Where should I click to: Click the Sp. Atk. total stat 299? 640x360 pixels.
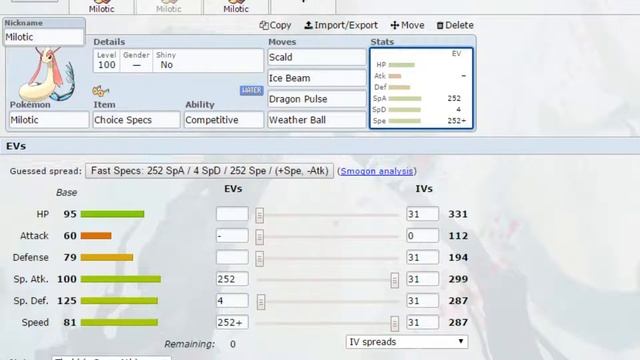458,279
